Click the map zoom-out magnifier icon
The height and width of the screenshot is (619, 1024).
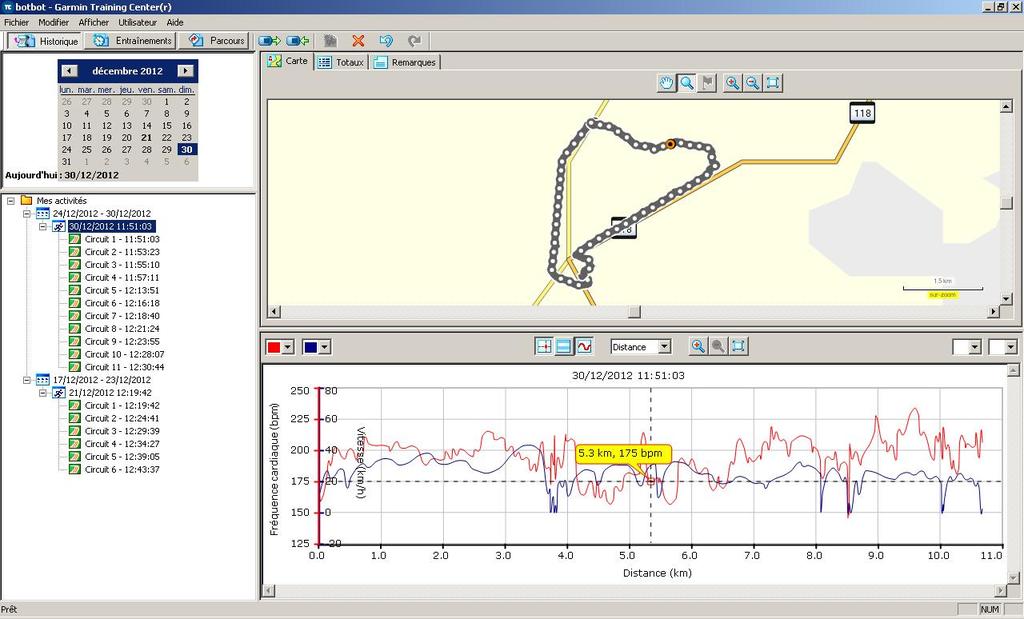click(752, 83)
